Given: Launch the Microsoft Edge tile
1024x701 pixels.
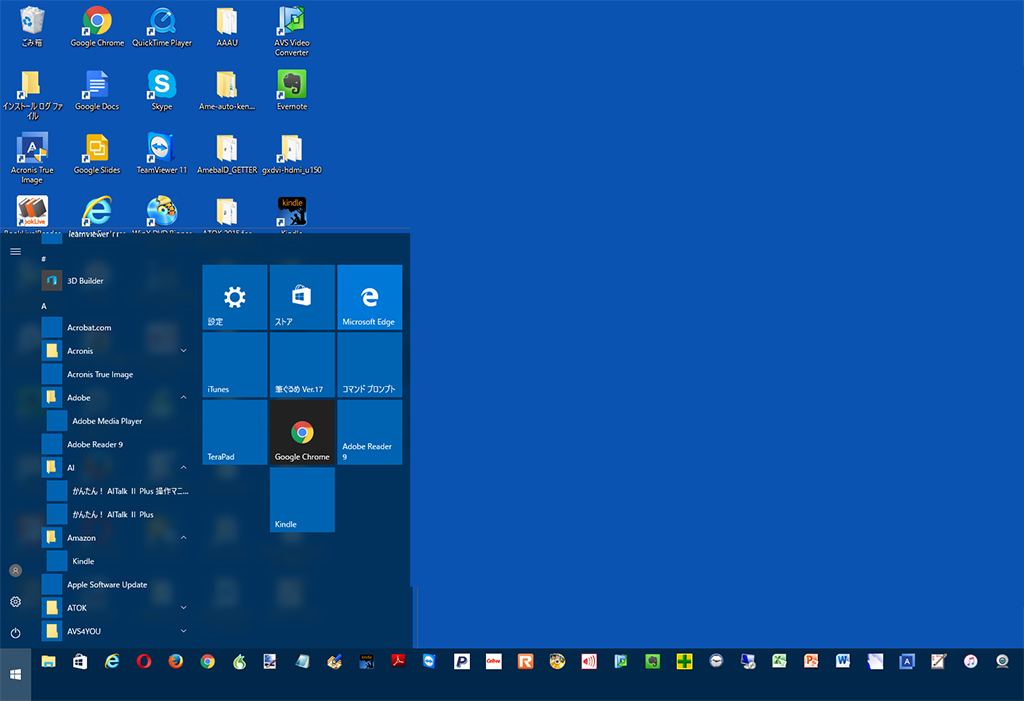Looking at the screenshot, I should click(370, 297).
